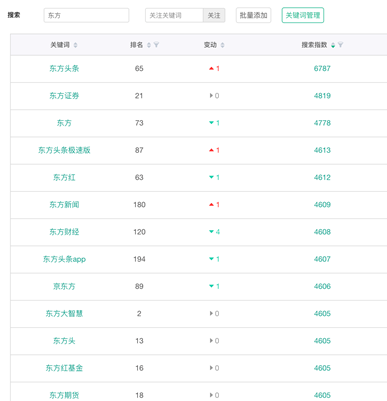Image resolution: width=387 pixels, height=401 pixels.
Task: Sort by the 排名 column arrows
Action: pos(149,45)
